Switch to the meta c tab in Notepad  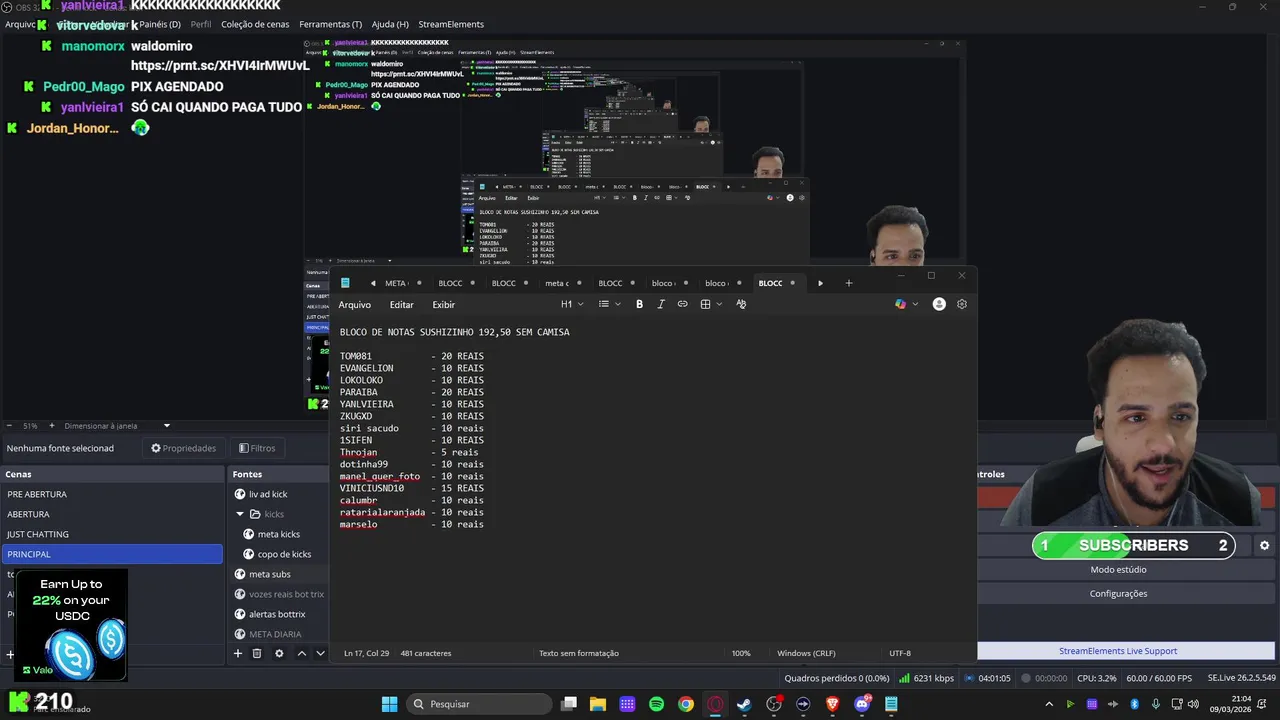(x=556, y=283)
